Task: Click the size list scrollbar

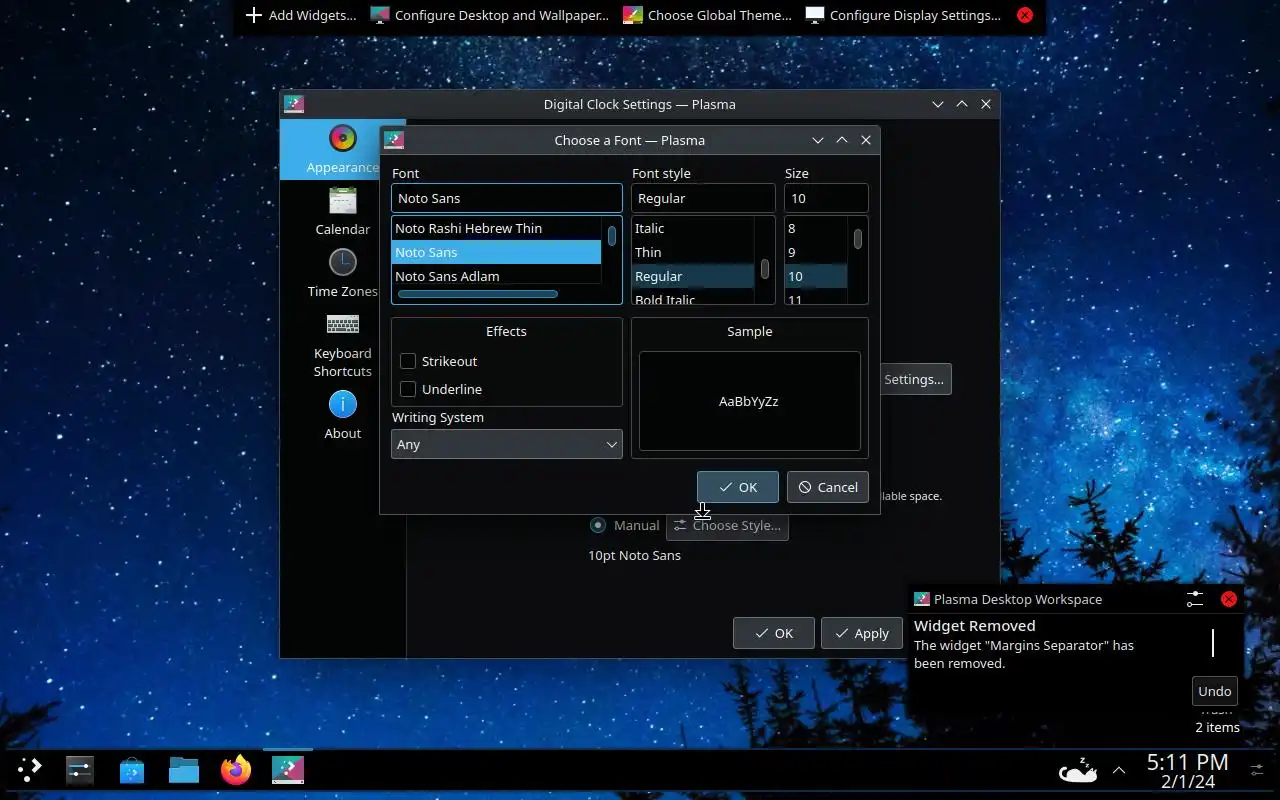Action: click(857, 240)
